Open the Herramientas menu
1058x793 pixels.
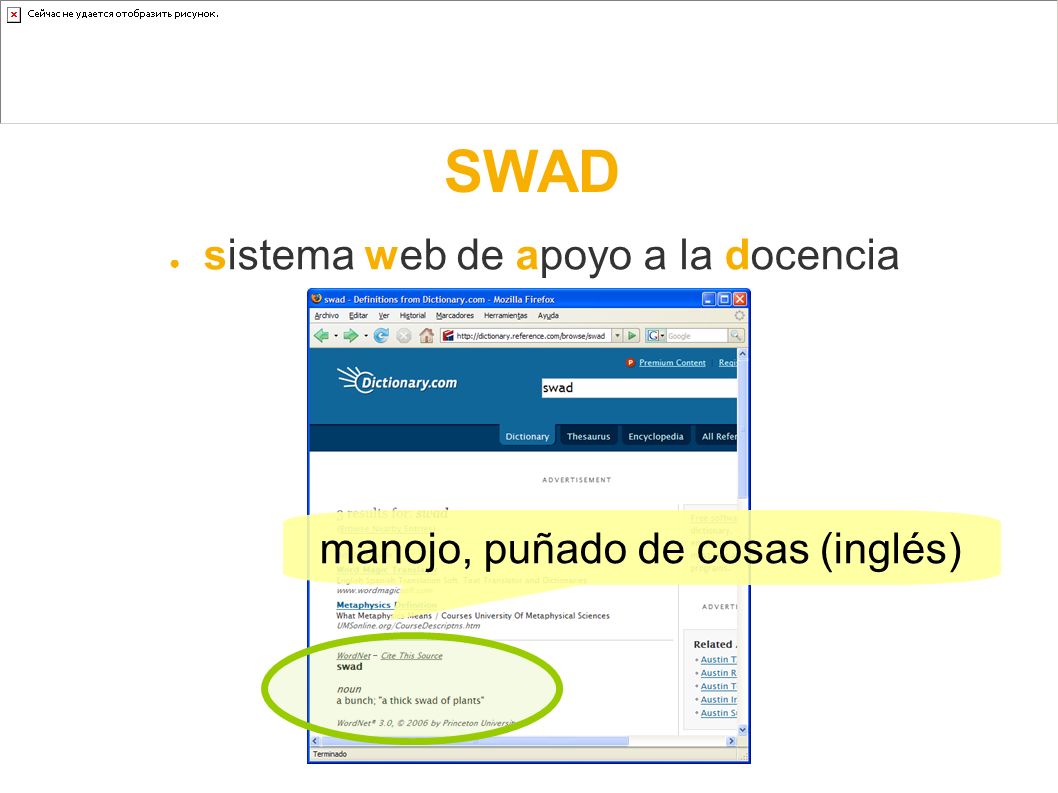point(505,315)
